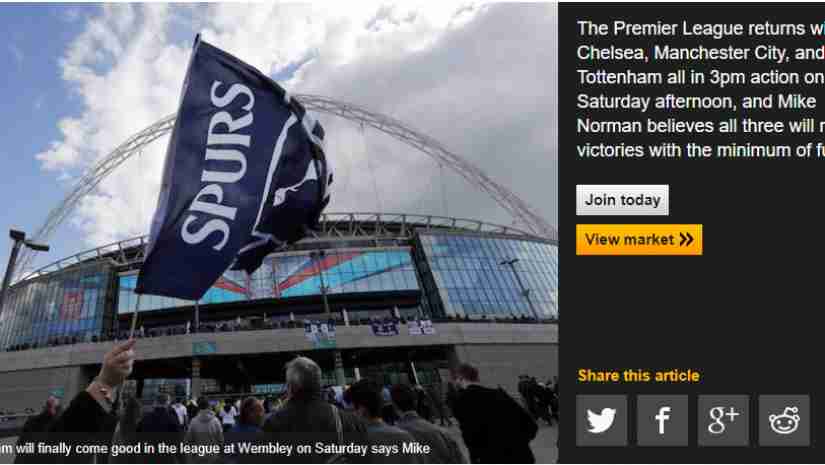
Task: Share the article on Reddit
Action: point(784,420)
